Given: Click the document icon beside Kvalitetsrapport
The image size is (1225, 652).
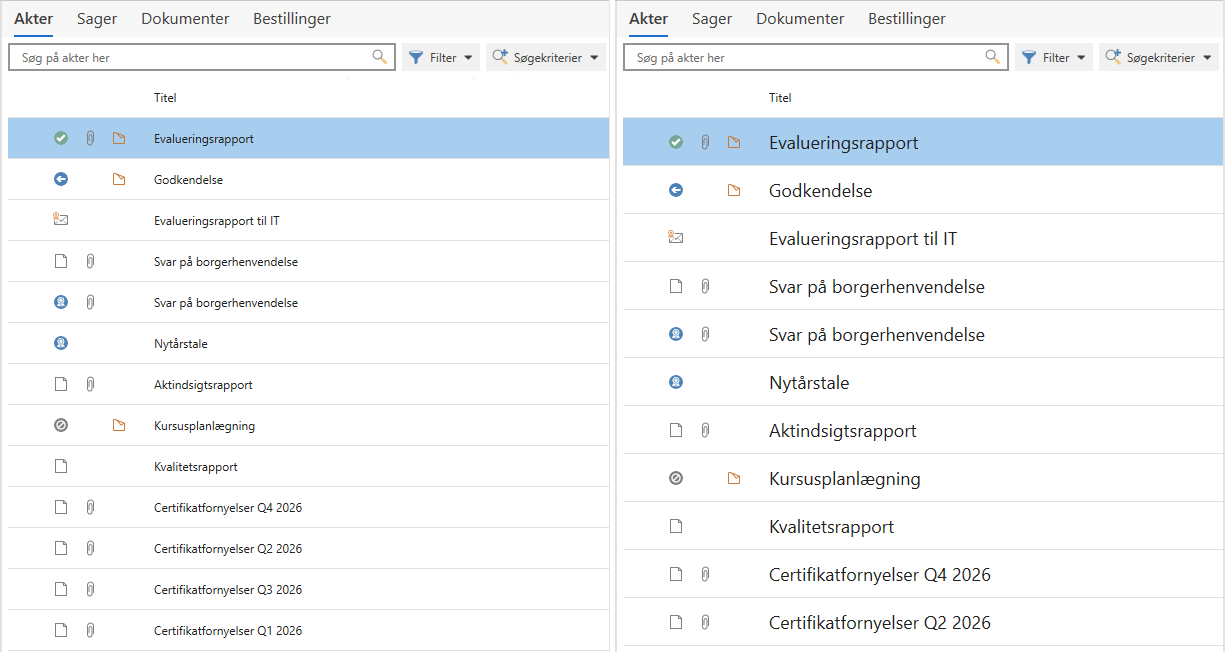Looking at the screenshot, I should pos(60,465).
